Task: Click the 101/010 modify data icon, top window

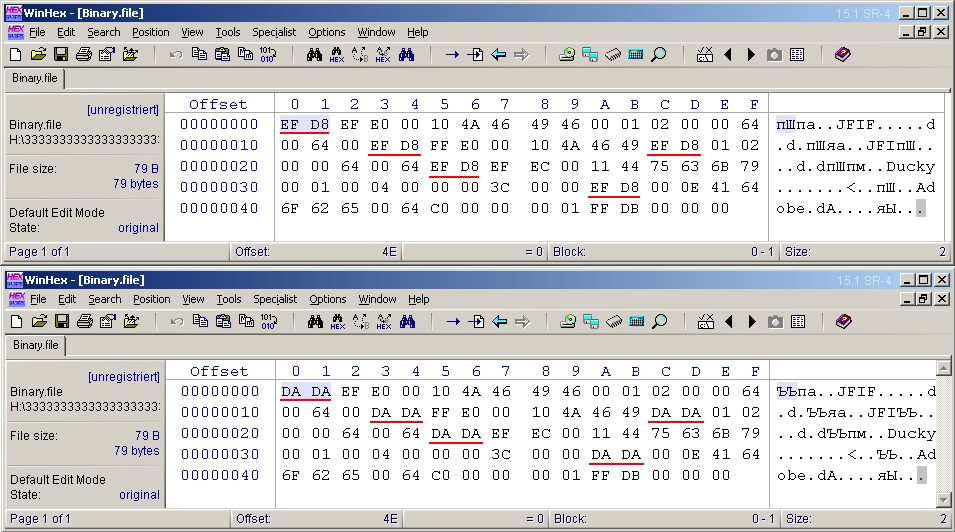Action: (x=268, y=55)
